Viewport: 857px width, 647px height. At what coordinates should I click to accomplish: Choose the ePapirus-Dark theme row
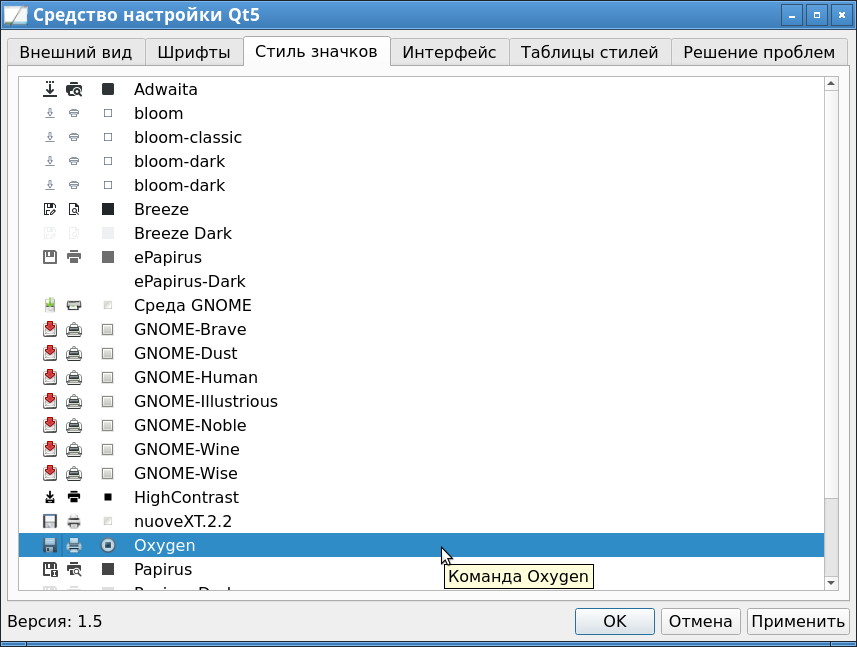421,281
